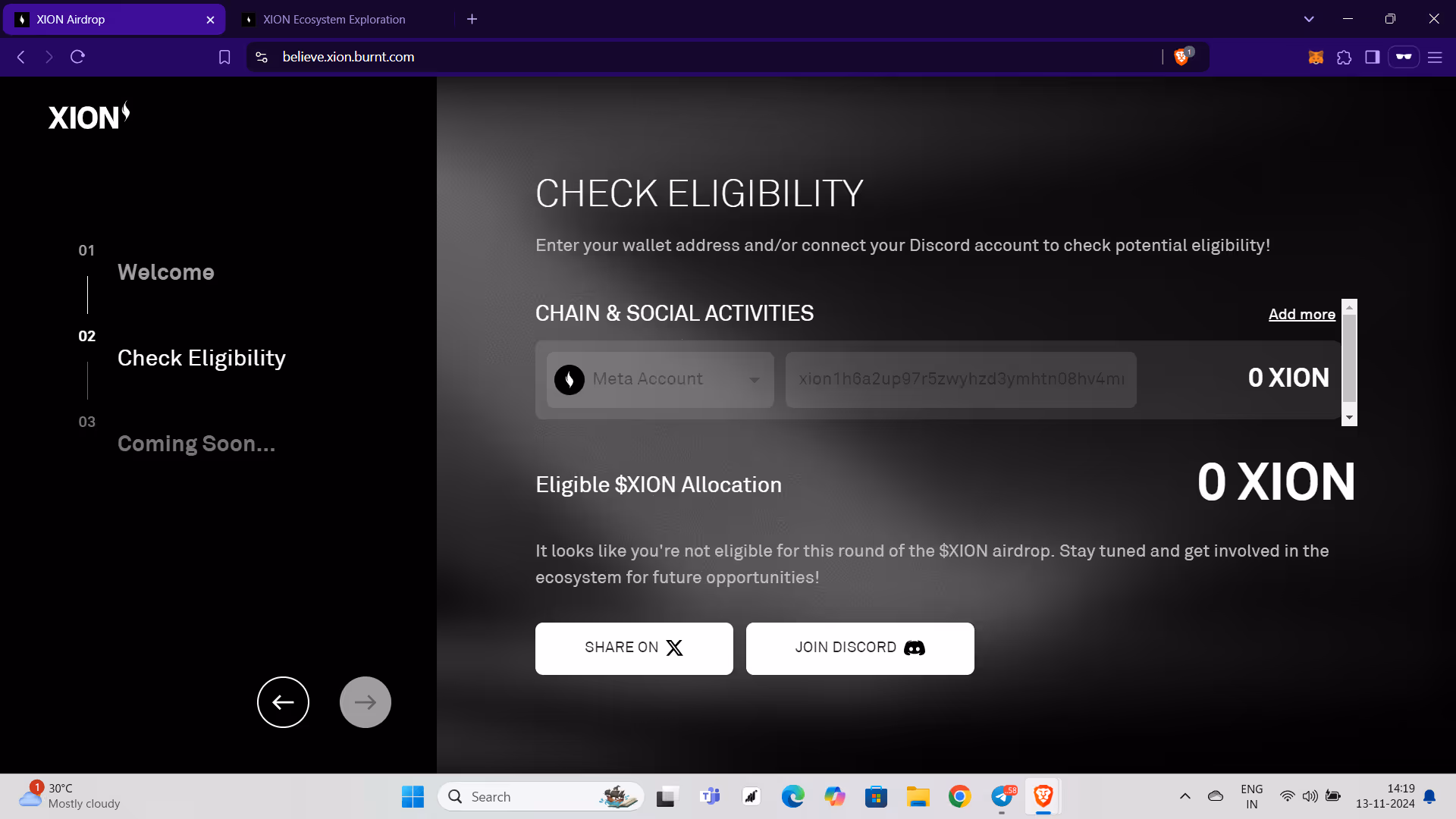Switch to XION Ecosystem Exploration tab

coord(334,19)
